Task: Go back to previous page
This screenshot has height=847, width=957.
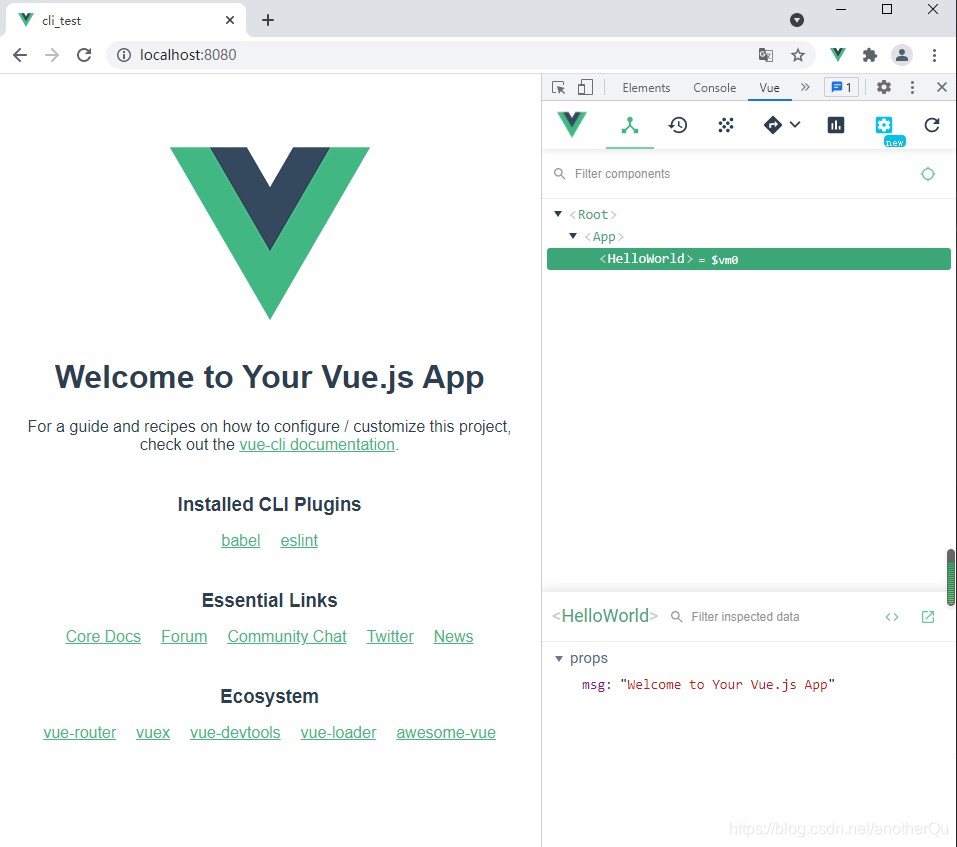Action: (x=20, y=55)
